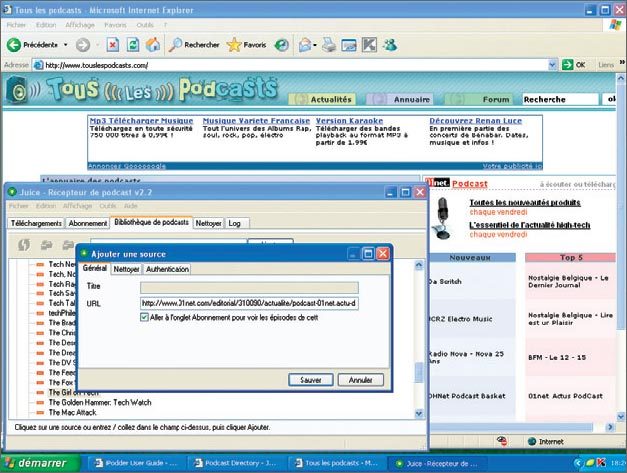Screen dimensions: 627x473
Task: Click the browser Stop icon
Action: 112,45
